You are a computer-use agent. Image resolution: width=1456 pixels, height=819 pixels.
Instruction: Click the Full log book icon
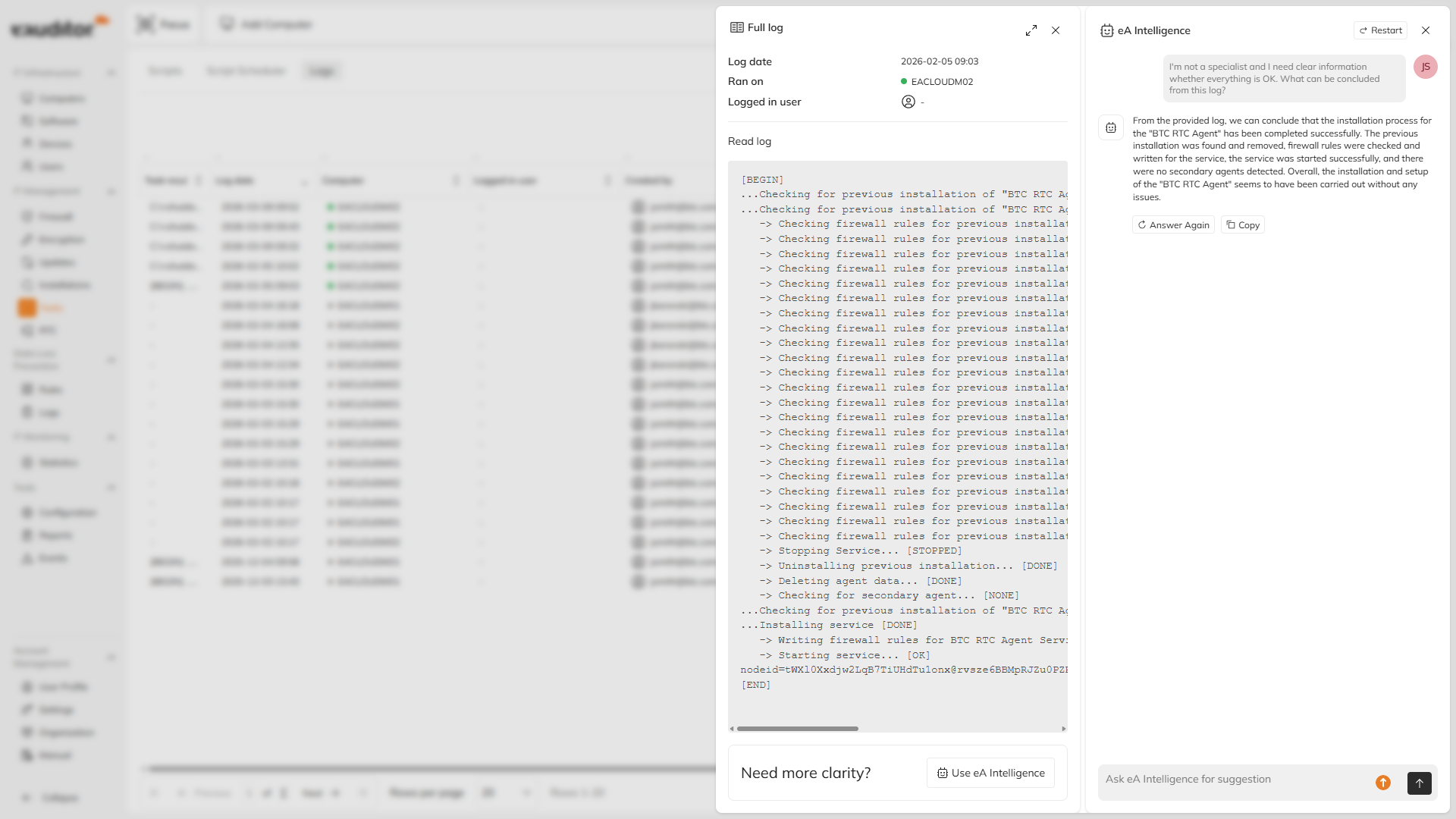736,27
